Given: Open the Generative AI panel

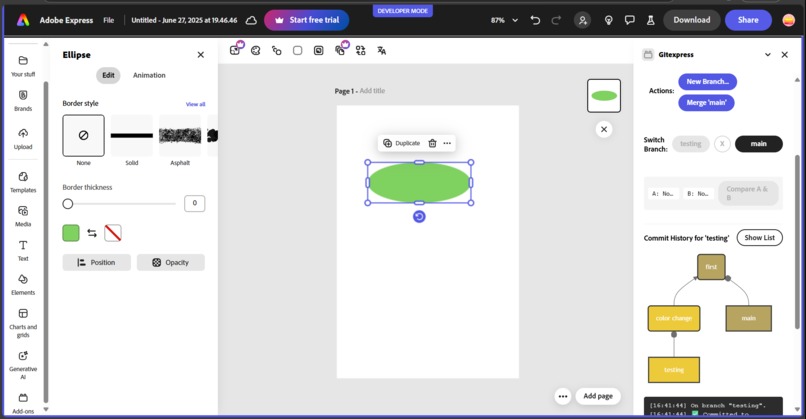Looking at the screenshot, I should pyautogui.click(x=23, y=365).
